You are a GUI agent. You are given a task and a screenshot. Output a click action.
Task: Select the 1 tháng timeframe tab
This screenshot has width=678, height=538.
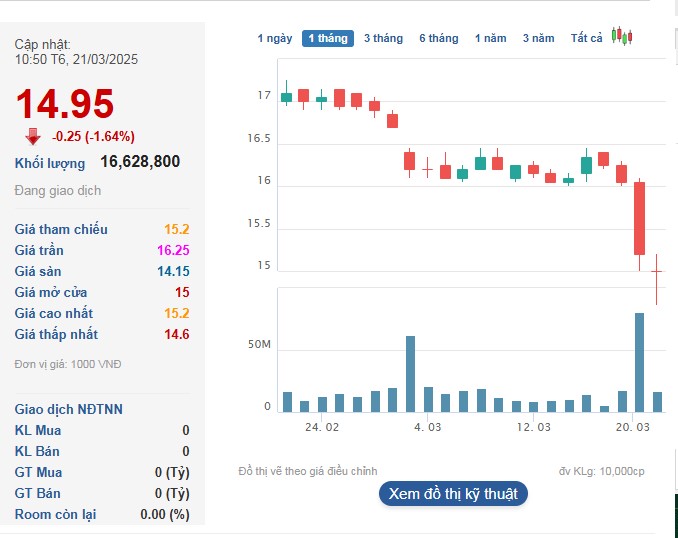(328, 38)
